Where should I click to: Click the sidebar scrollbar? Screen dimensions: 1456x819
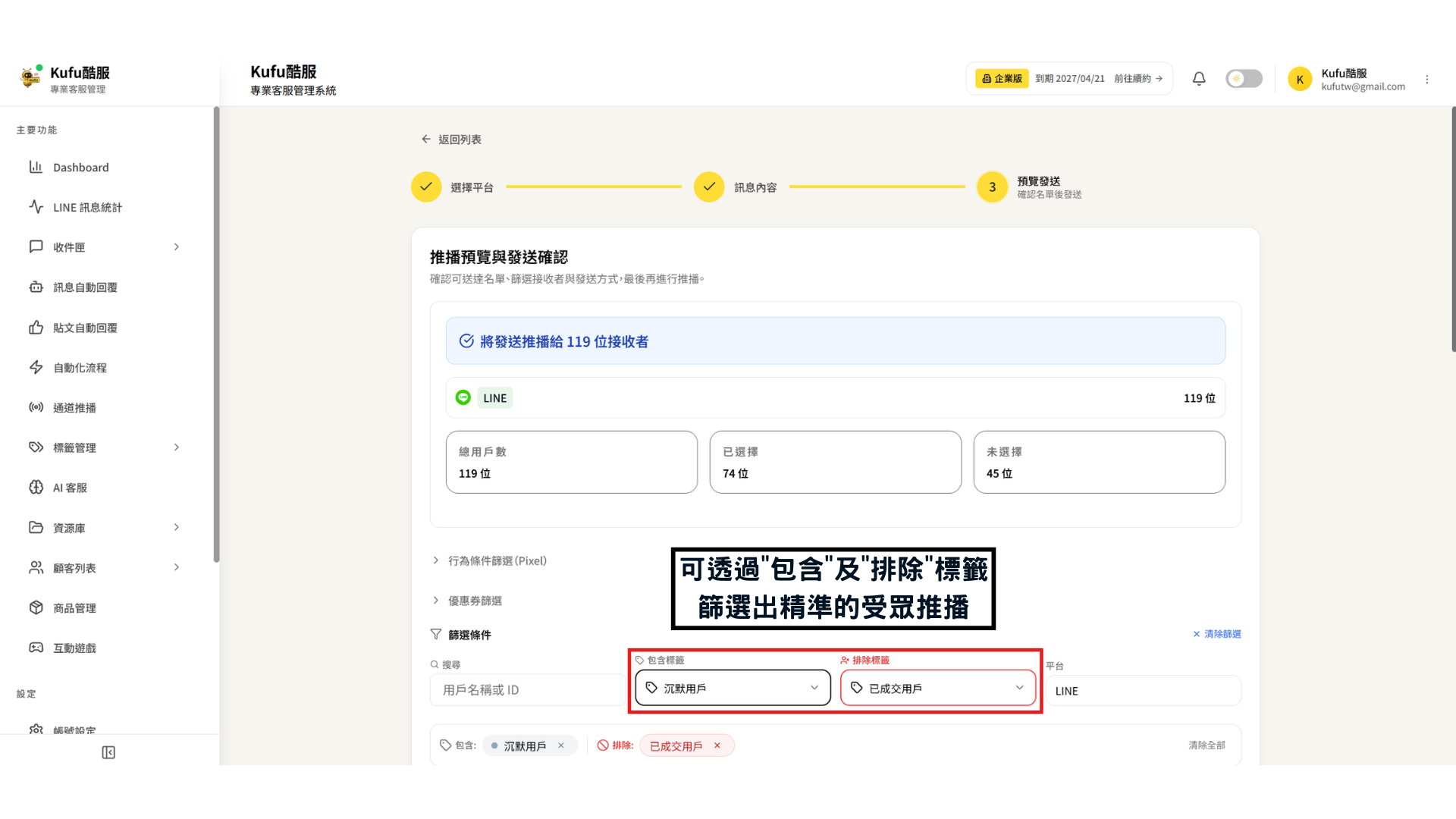217,334
